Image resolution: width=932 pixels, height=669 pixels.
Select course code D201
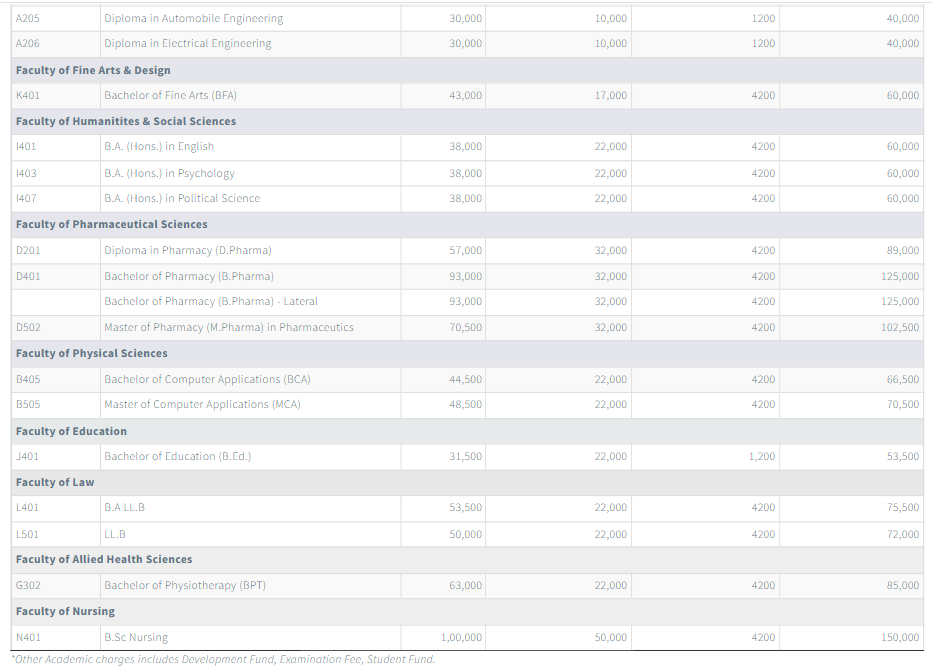click(28, 250)
